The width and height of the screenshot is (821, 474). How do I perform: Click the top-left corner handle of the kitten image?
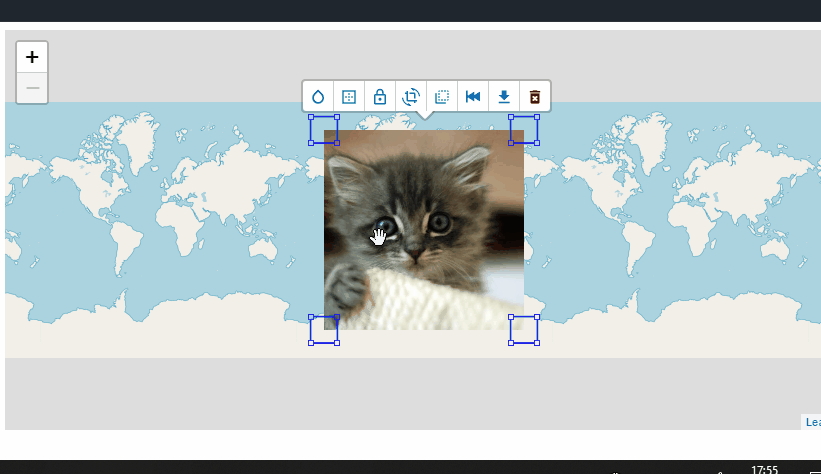(324, 130)
